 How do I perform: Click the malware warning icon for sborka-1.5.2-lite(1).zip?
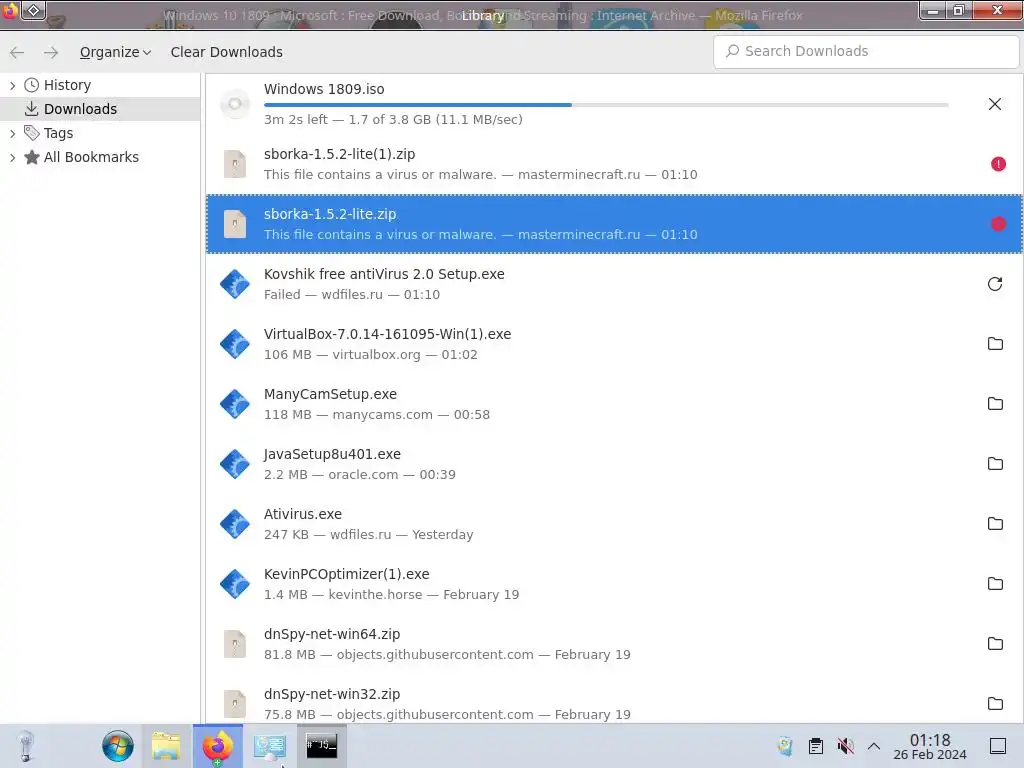998,164
